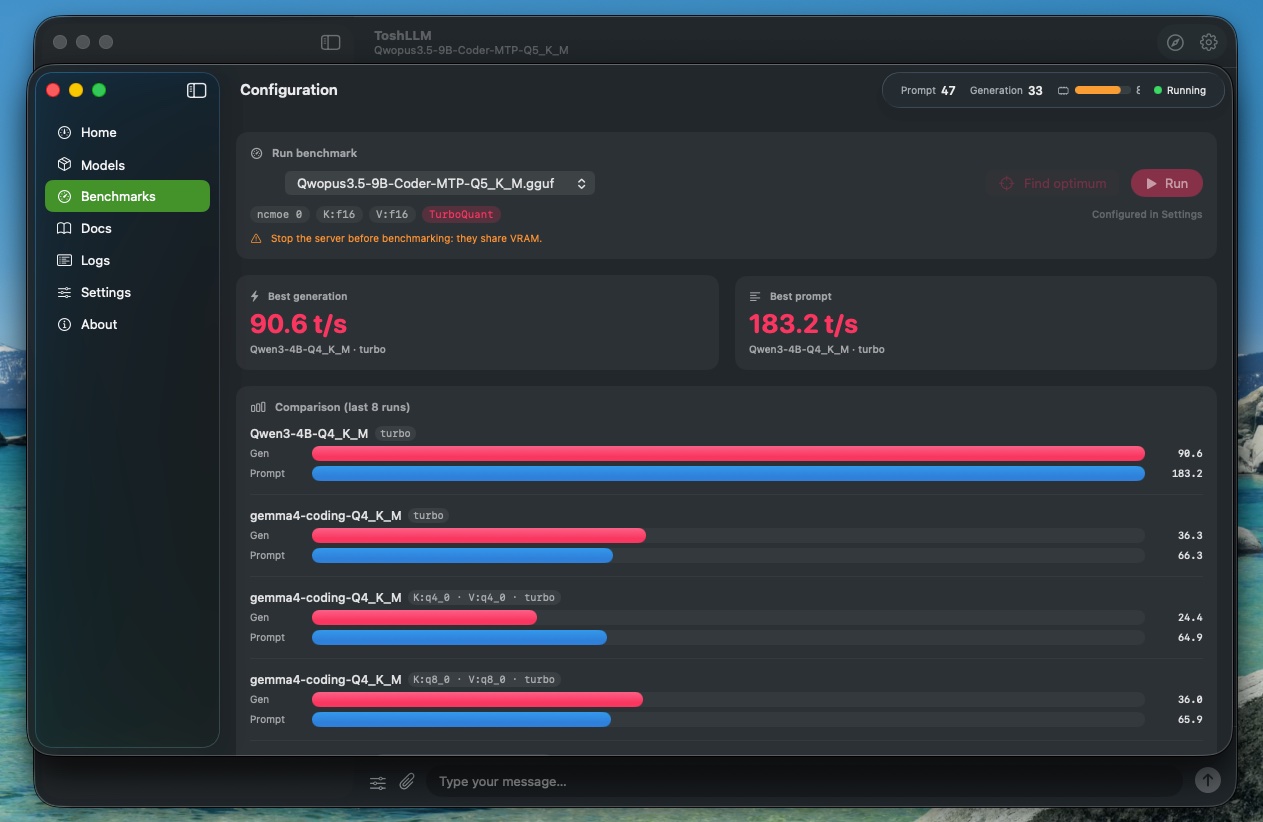Open Logs in the sidebar

click(127, 260)
